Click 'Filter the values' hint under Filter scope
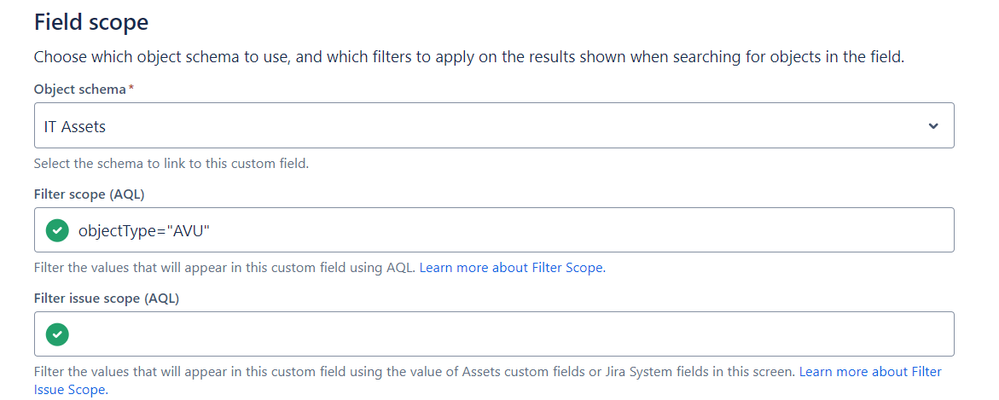This screenshot has width=999, height=400. pyautogui.click(x=224, y=268)
